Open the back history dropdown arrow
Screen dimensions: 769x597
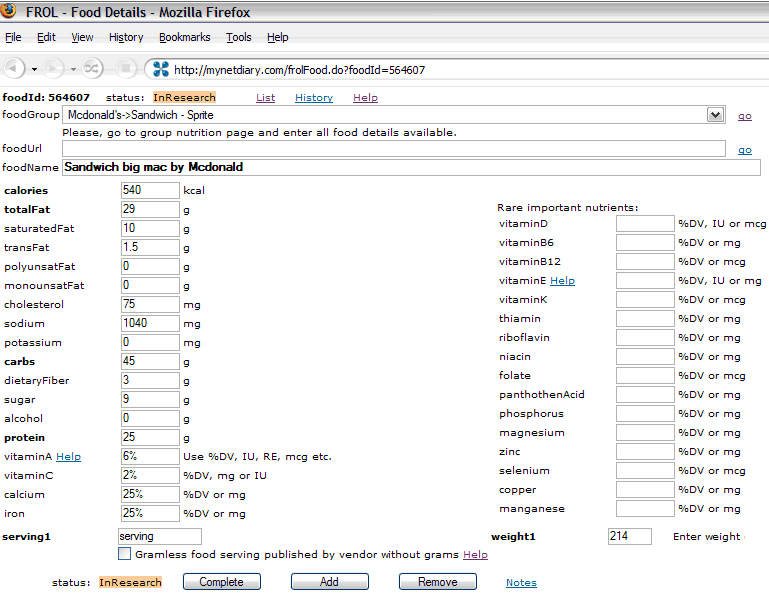pyautogui.click(x=34, y=69)
